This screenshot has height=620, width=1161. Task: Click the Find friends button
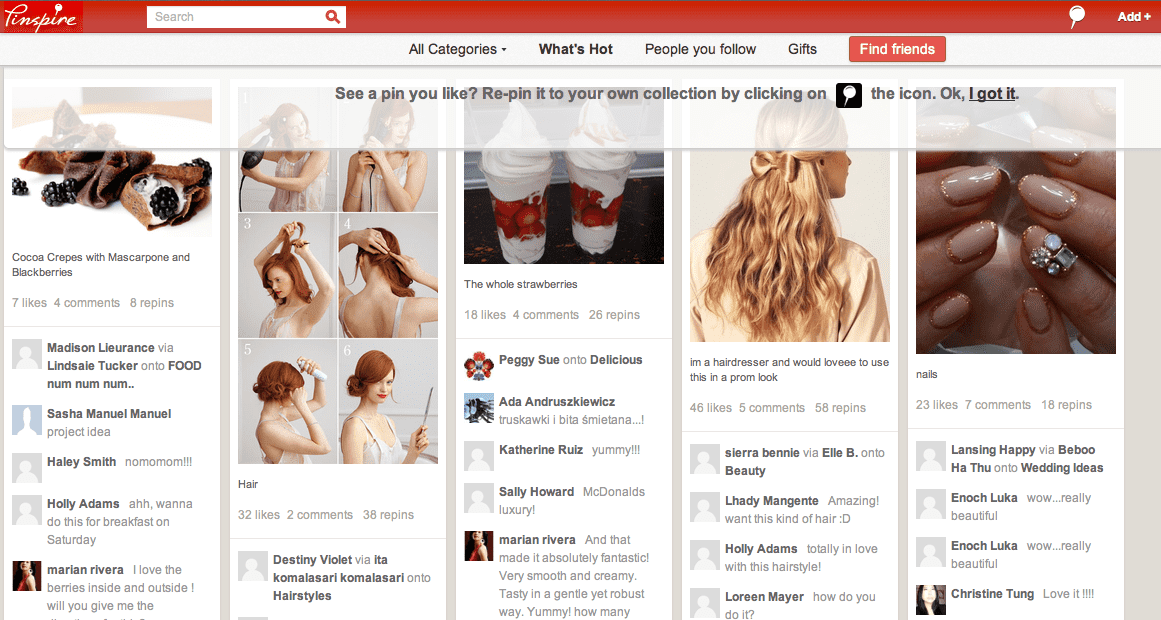pyautogui.click(x=897, y=49)
